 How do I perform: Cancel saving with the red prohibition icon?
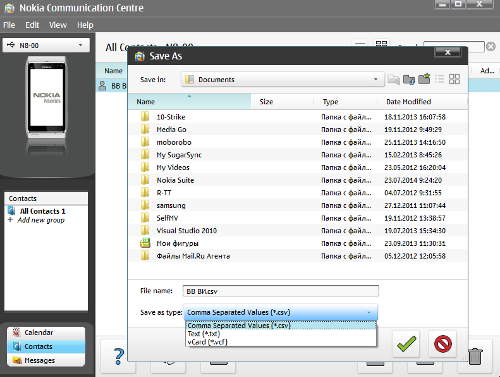point(443,344)
